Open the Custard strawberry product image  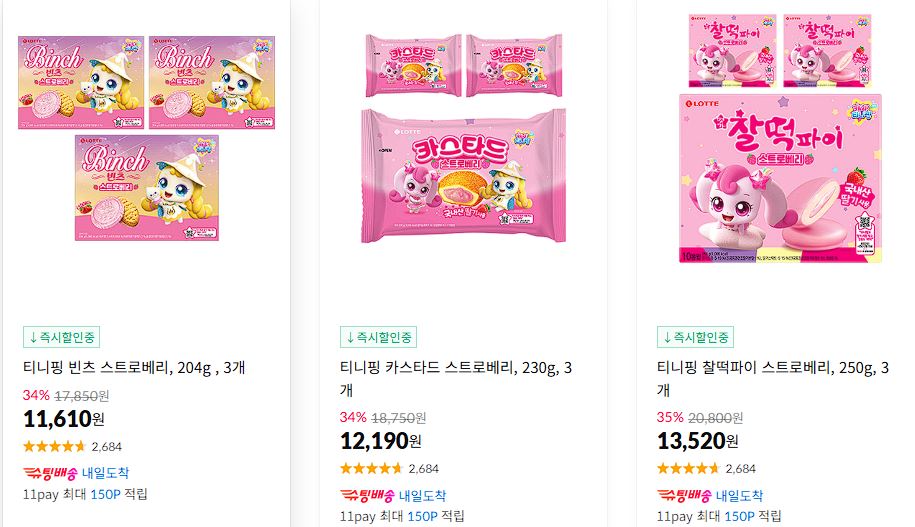click(x=463, y=138)
